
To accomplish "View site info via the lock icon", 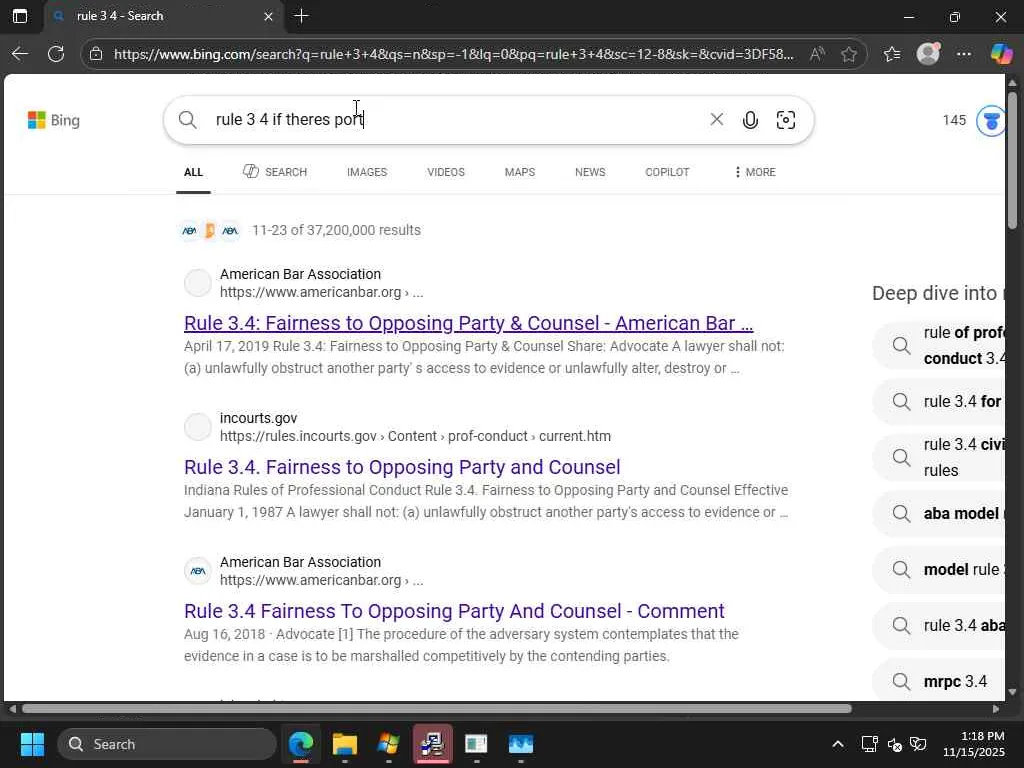I will point(96,54).
